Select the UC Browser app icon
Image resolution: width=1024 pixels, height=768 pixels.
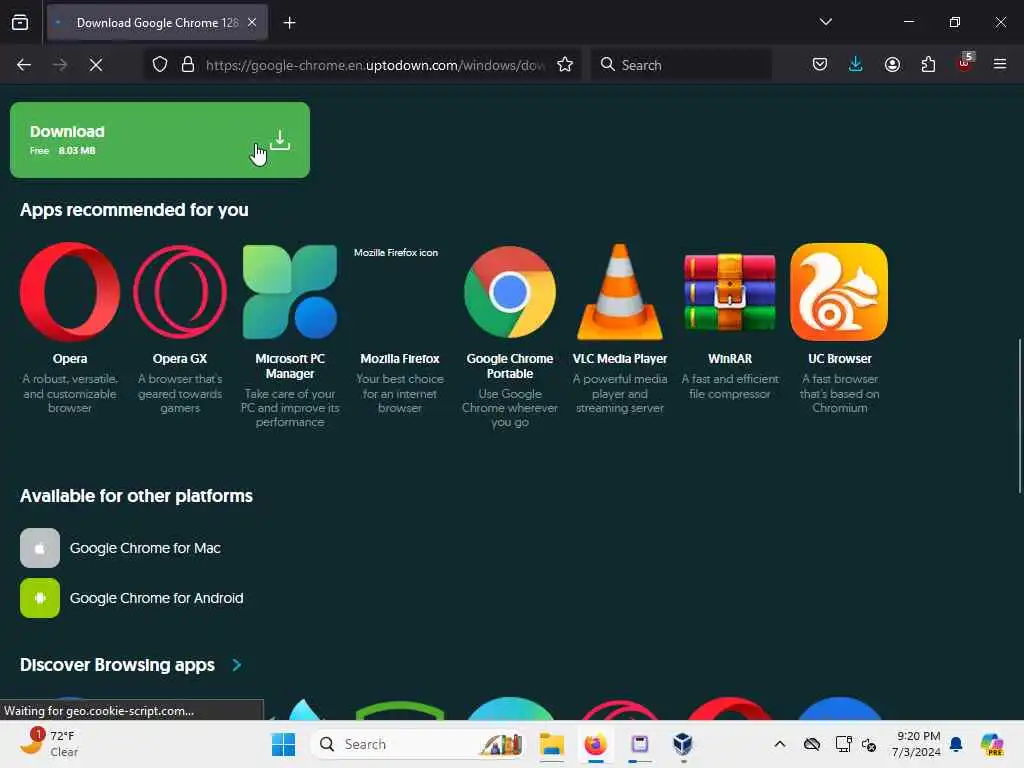(839, 292)
